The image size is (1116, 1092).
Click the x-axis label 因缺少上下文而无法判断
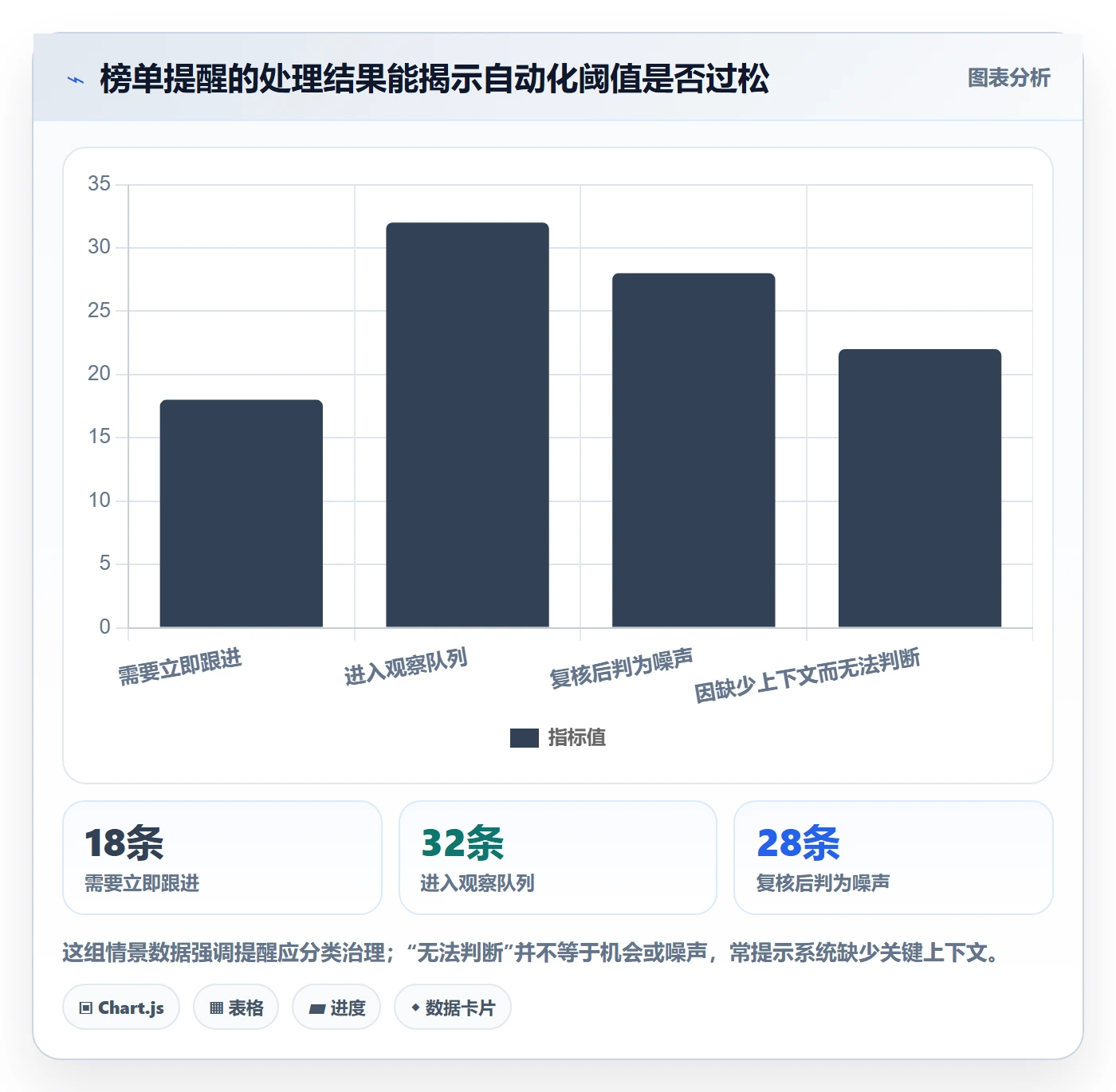pyautogui.click(x=808, y=676)
